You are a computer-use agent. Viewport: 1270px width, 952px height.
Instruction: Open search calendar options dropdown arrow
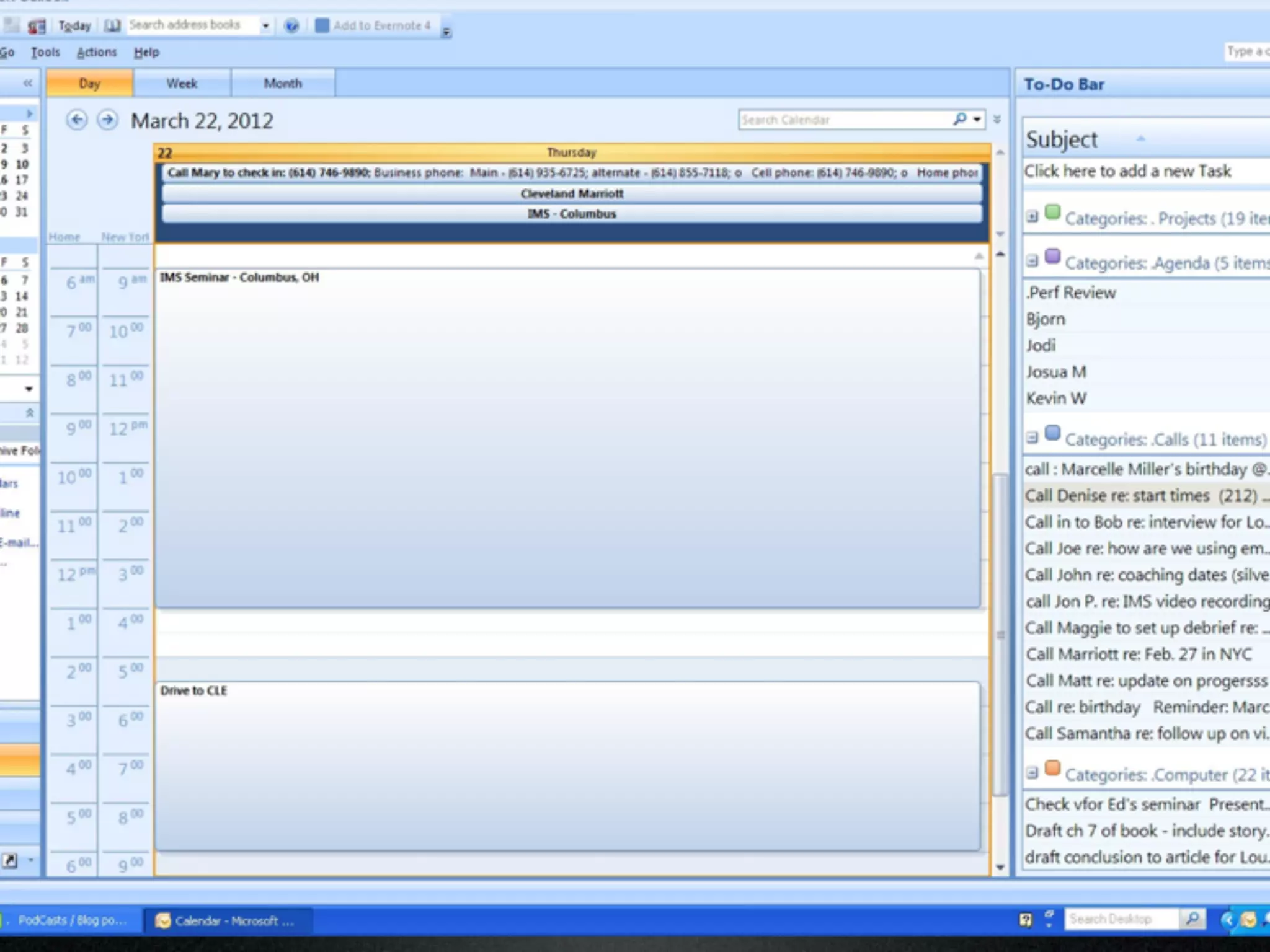tap(977, 119)
